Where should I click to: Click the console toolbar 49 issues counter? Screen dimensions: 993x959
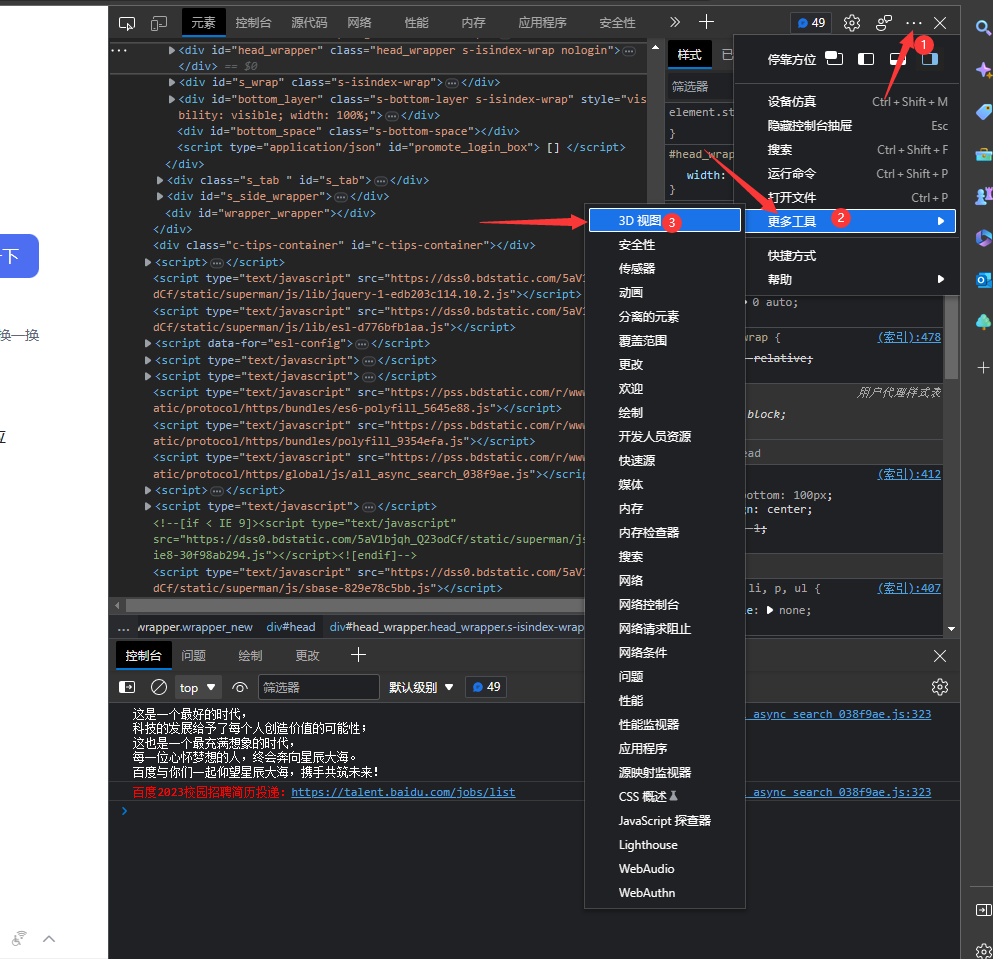click(x=486, y=687)
